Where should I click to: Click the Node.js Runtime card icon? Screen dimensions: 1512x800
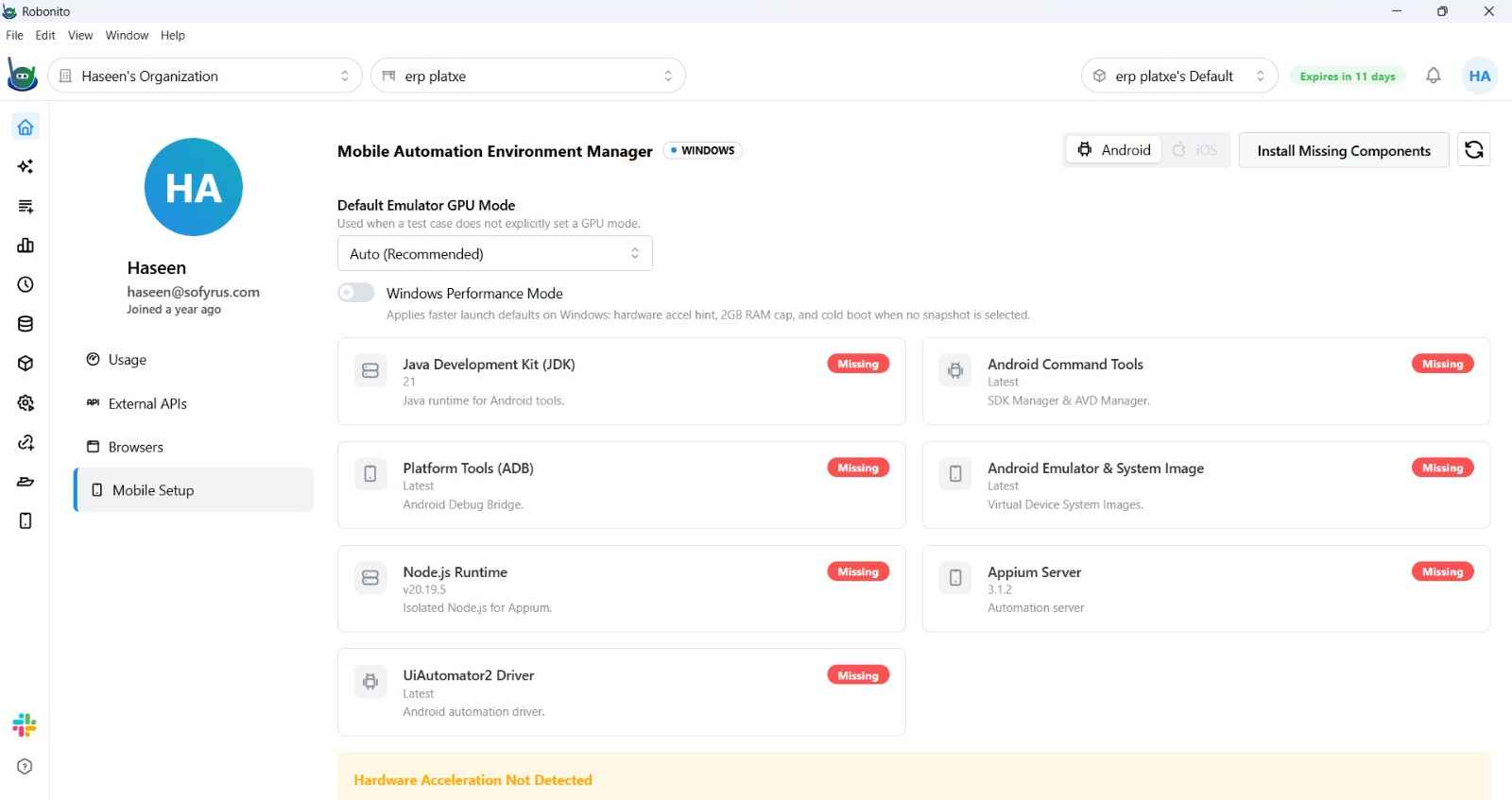tap(370, 578)
